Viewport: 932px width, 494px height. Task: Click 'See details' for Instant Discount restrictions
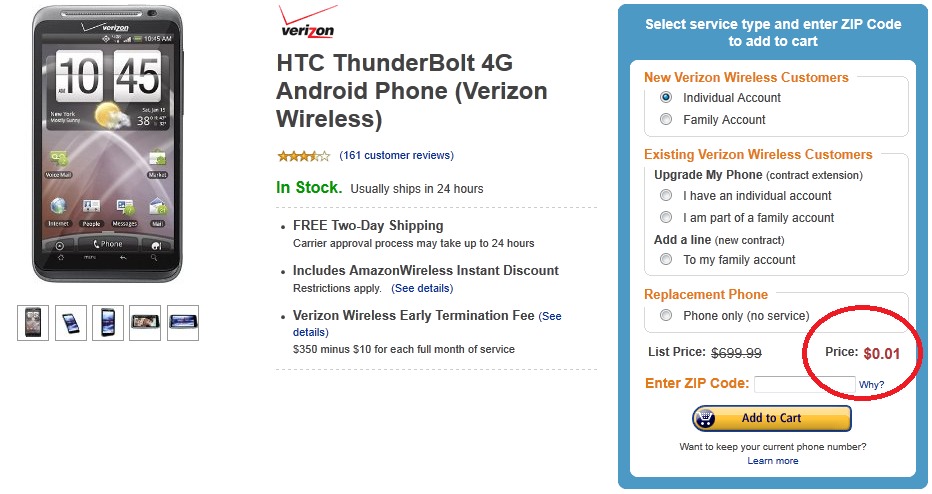422,288
